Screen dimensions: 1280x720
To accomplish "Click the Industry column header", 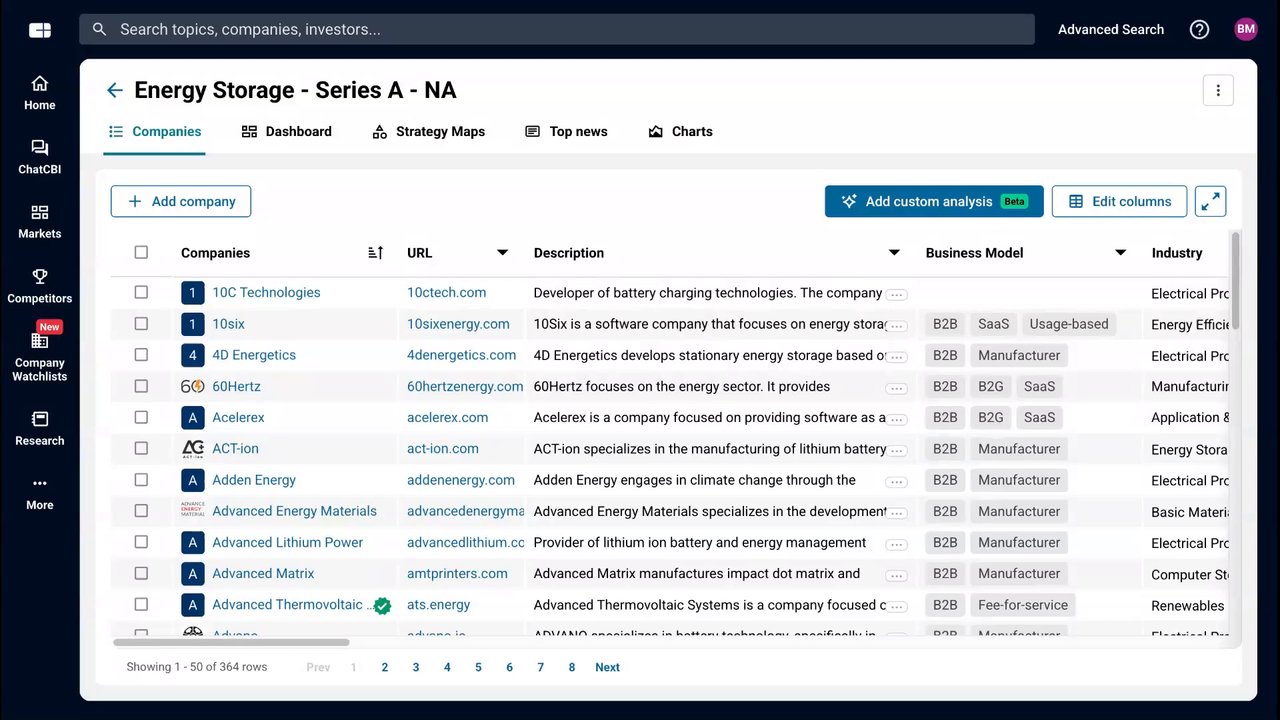I will point(1177,253).
